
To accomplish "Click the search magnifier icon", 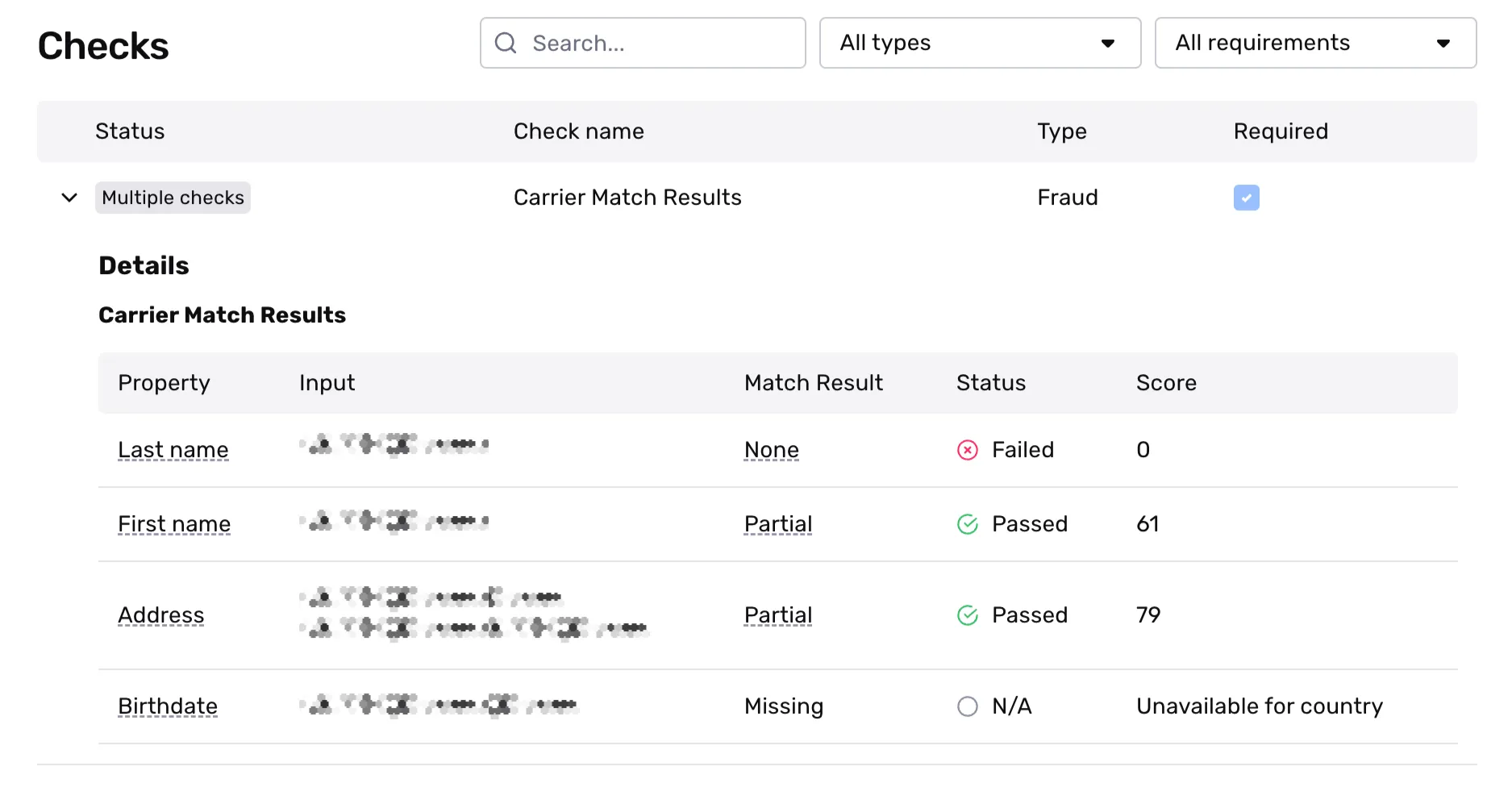I will point(506,44).
